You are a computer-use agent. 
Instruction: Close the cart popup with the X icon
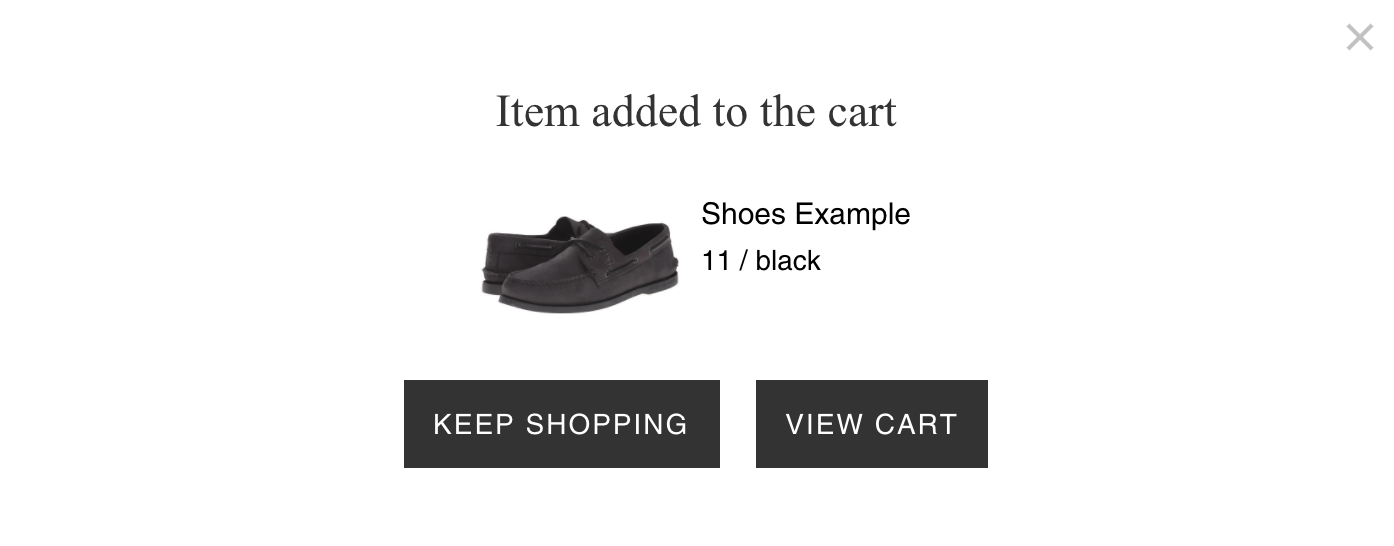point(1359,38)
